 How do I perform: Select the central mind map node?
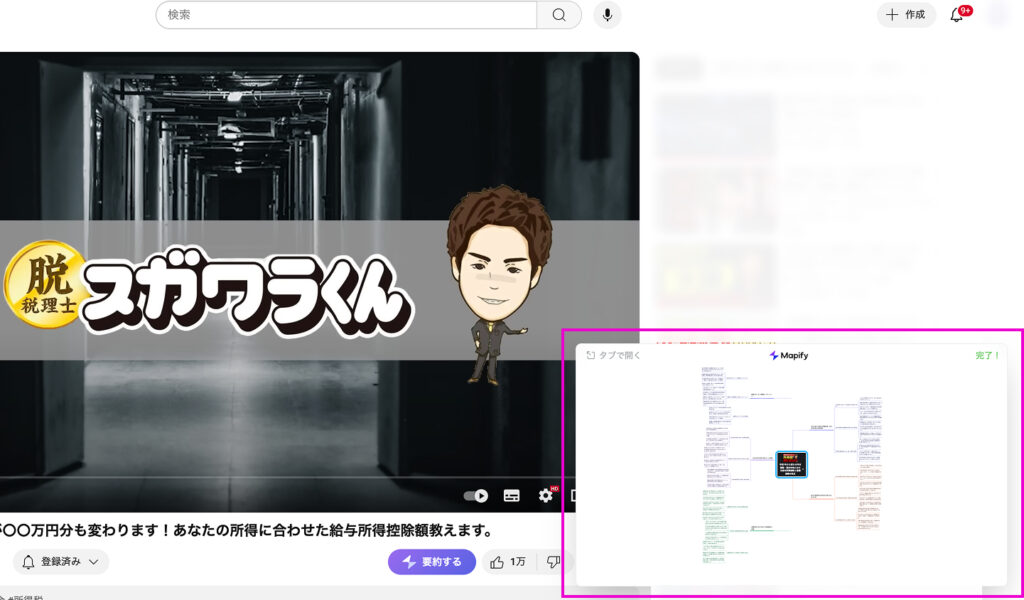(791, 464)
